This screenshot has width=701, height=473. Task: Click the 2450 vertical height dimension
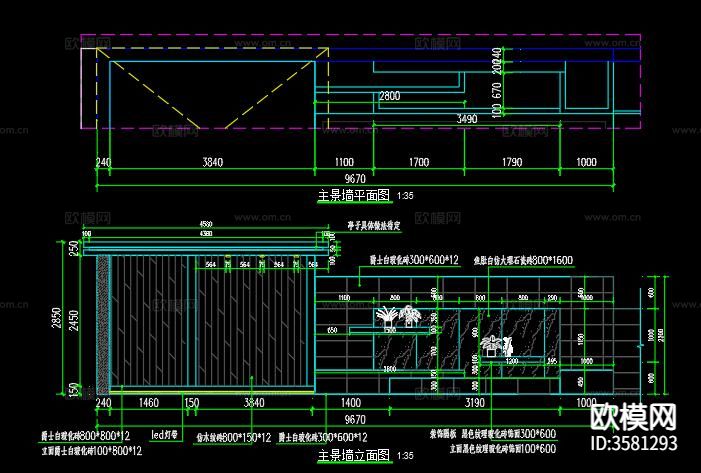[74, 320]
